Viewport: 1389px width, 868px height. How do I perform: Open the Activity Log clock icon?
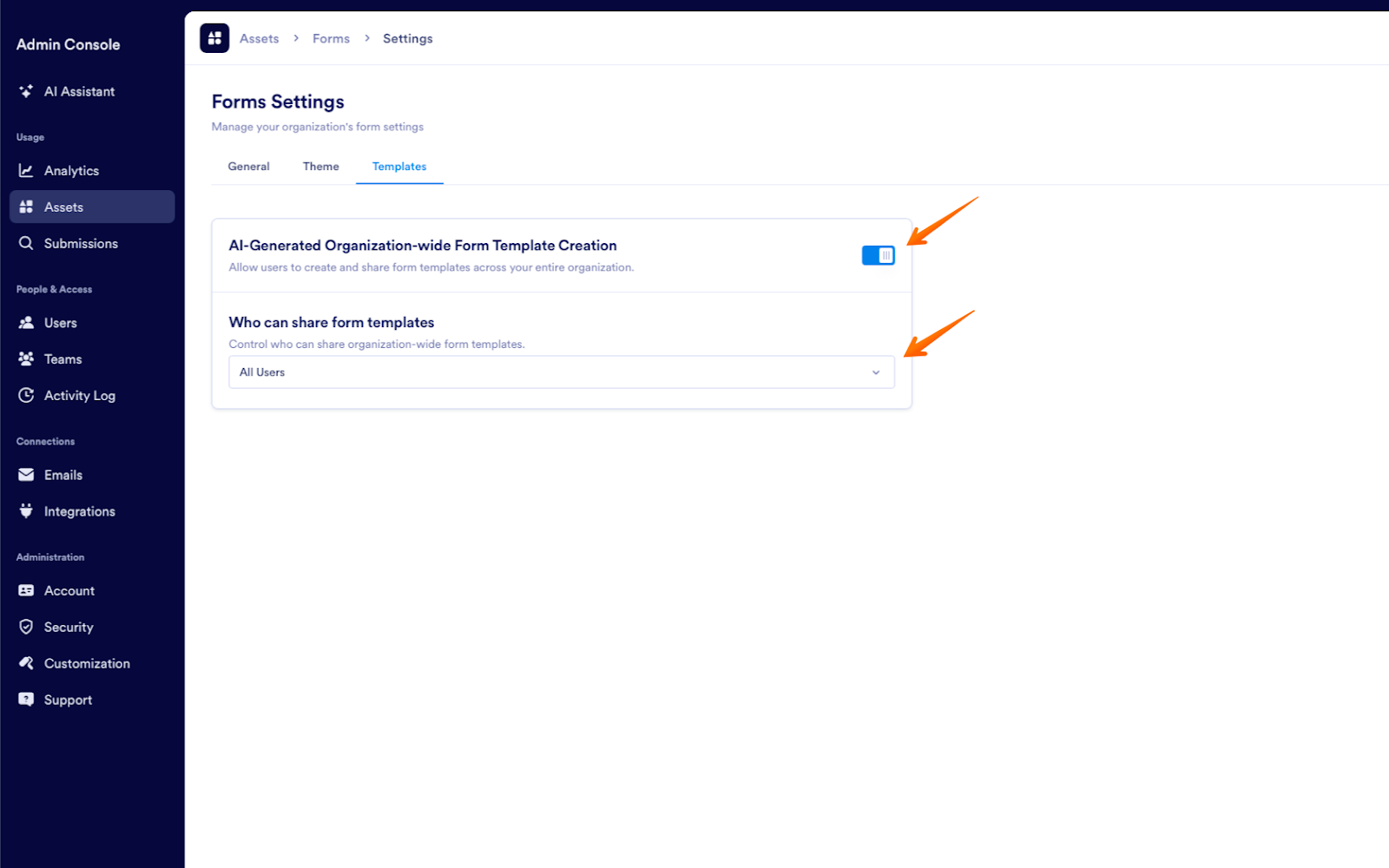pos(26,395)
